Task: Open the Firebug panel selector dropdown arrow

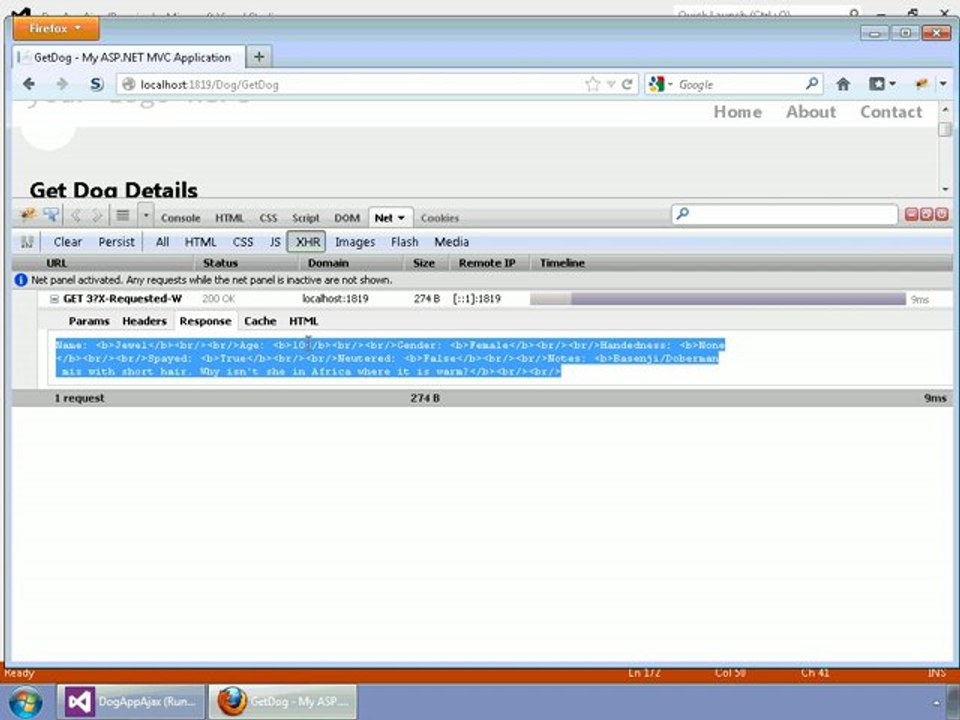Action: coord(146,216)
